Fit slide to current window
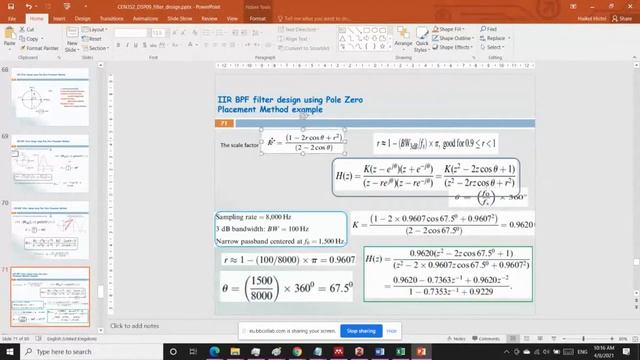Image resolution: width=640 pixels, height=360 pixels. [635, 339]
